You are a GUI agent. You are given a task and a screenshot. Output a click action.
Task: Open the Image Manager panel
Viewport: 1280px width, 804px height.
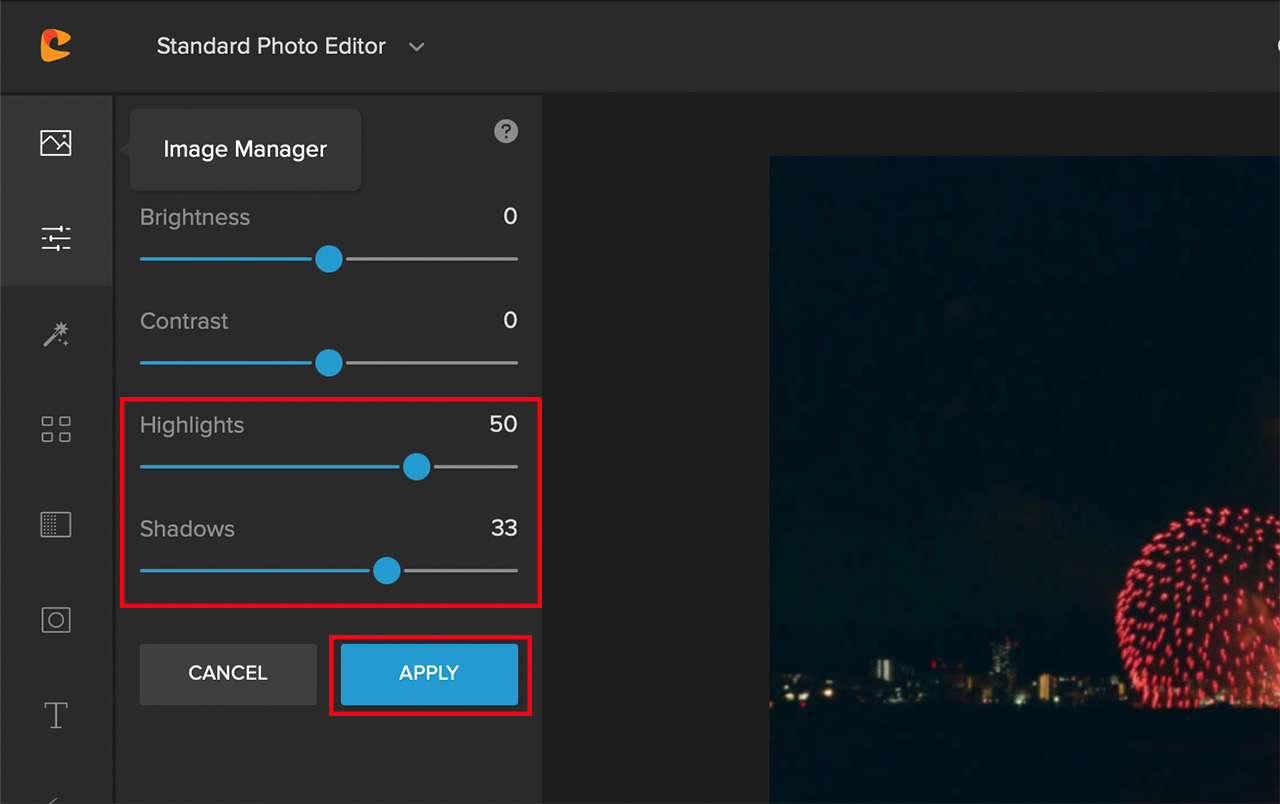56,143
